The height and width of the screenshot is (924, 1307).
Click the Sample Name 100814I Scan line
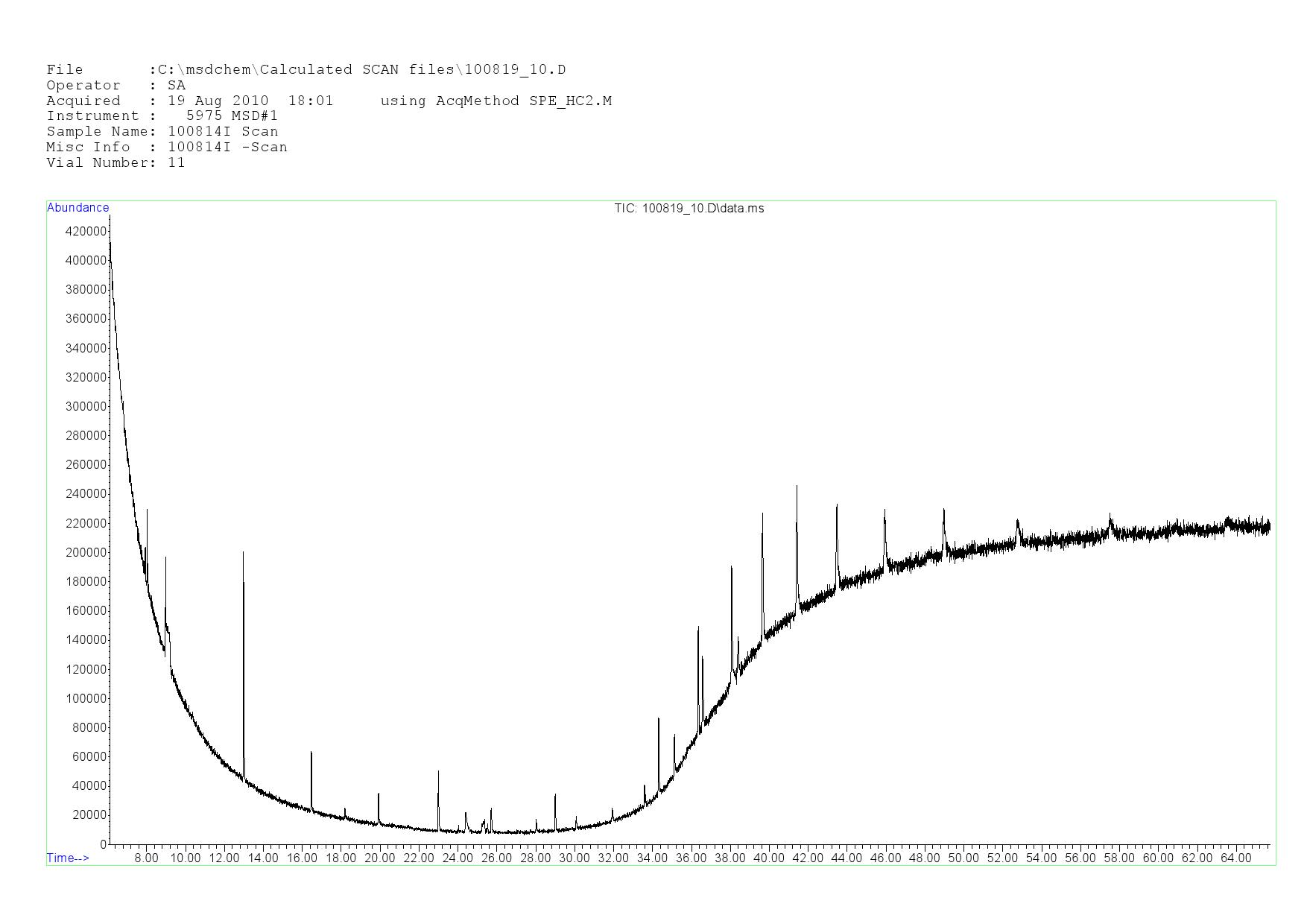162,132
